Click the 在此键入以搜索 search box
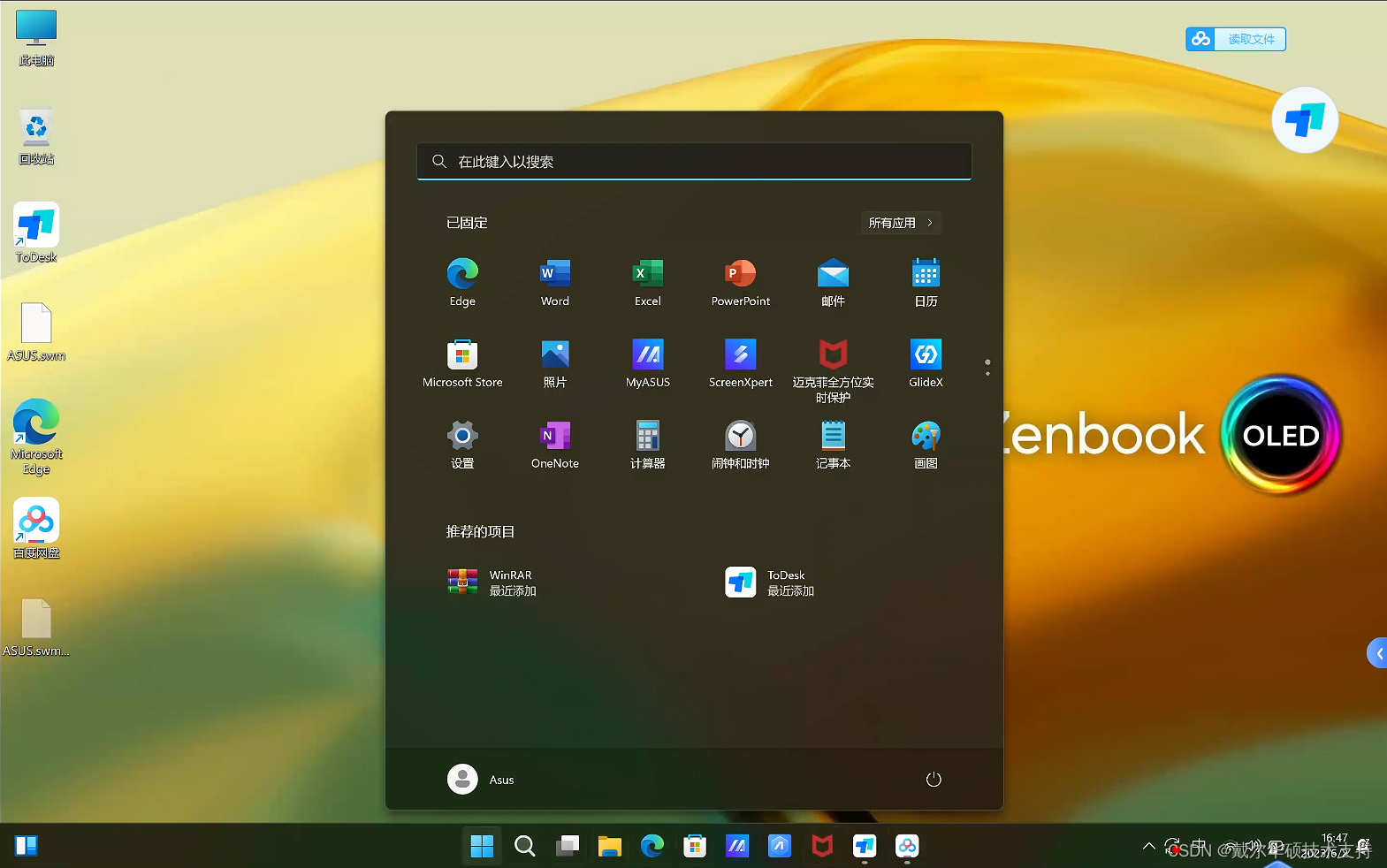The height and width of the screenshot is (868, 1387). (694, 162)
